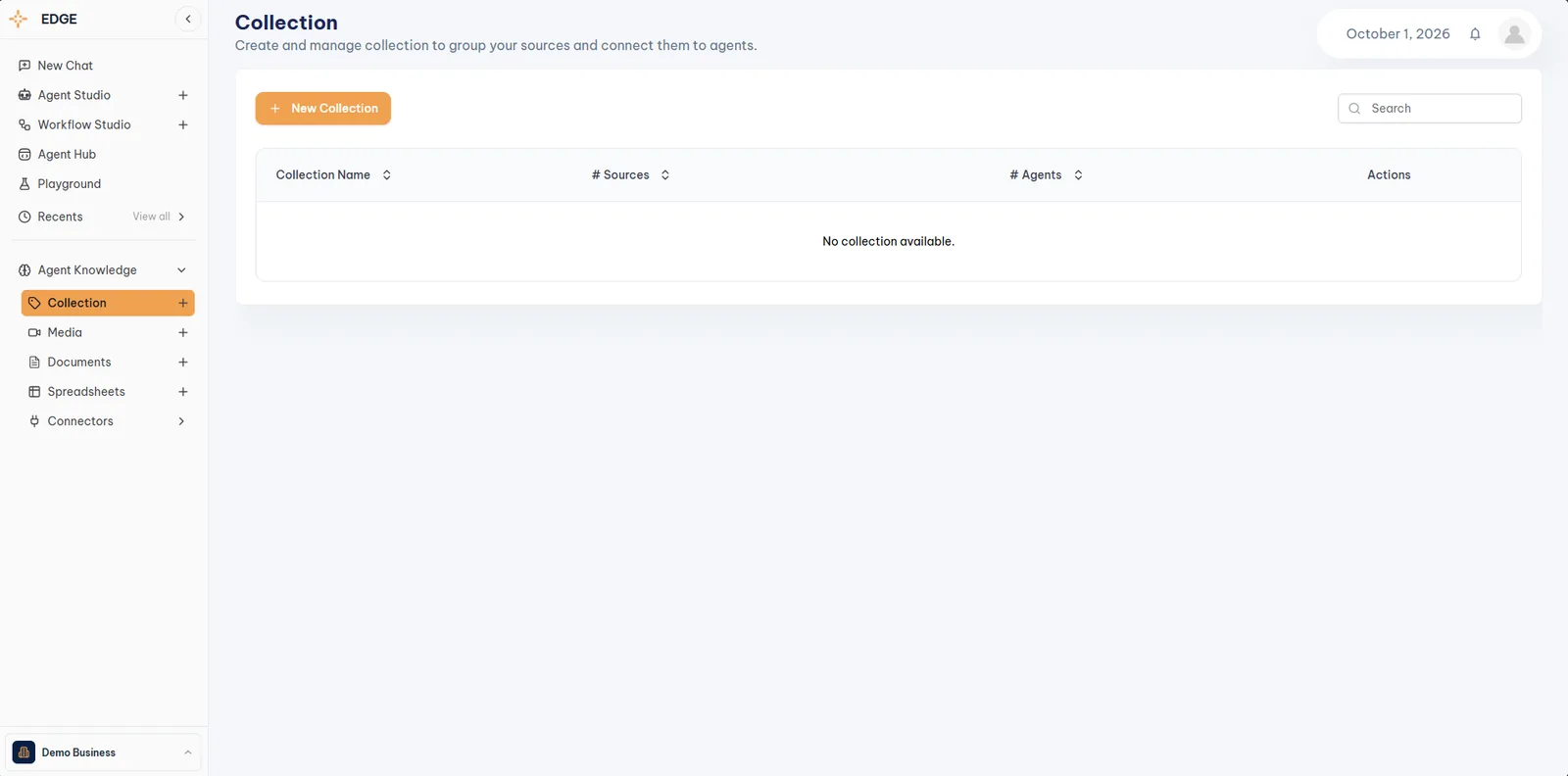
Task: Click the Actions column header
Action: [1389, 175]
